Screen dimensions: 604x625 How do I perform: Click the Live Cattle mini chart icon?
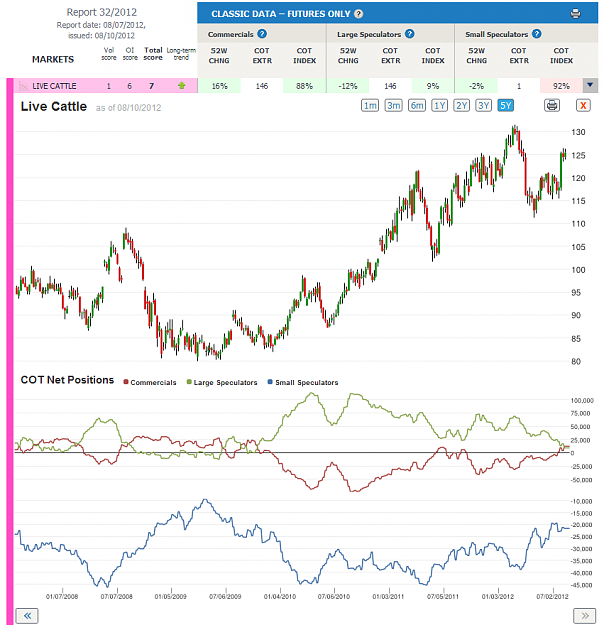point(24,86)
